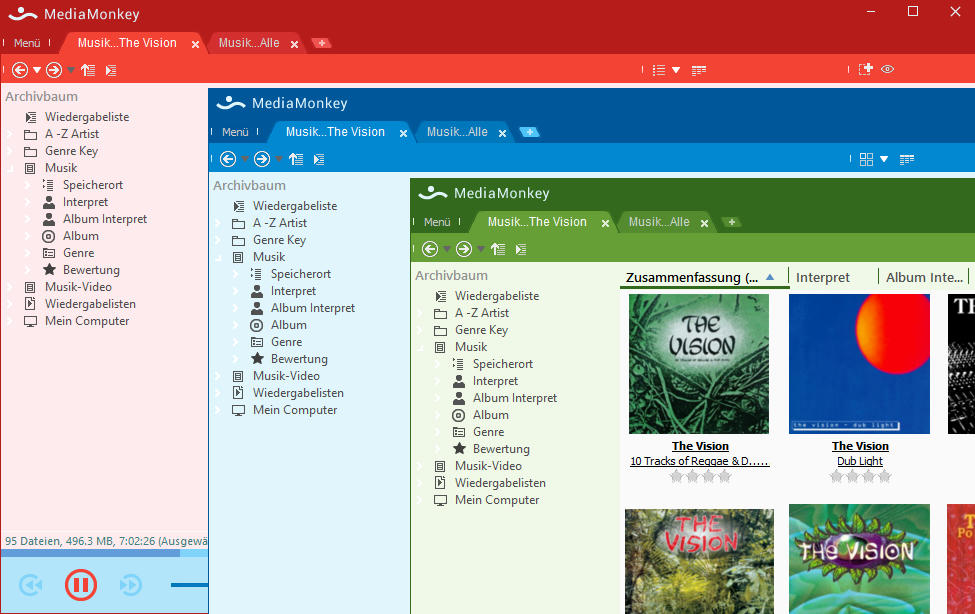Image resolution: width=975 pixels, height=614 pixels.
Task: Go forward in the red window toolbar
Action: [x=54, y=70]
